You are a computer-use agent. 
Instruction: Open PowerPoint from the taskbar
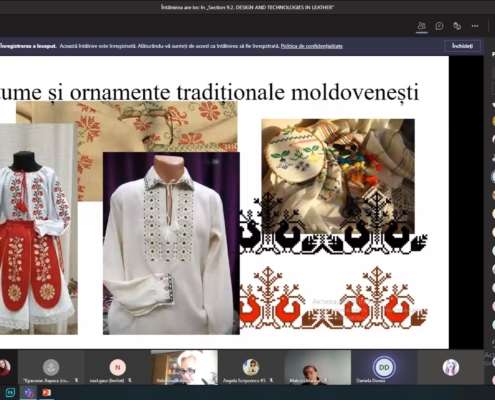(x=46, y=393)
